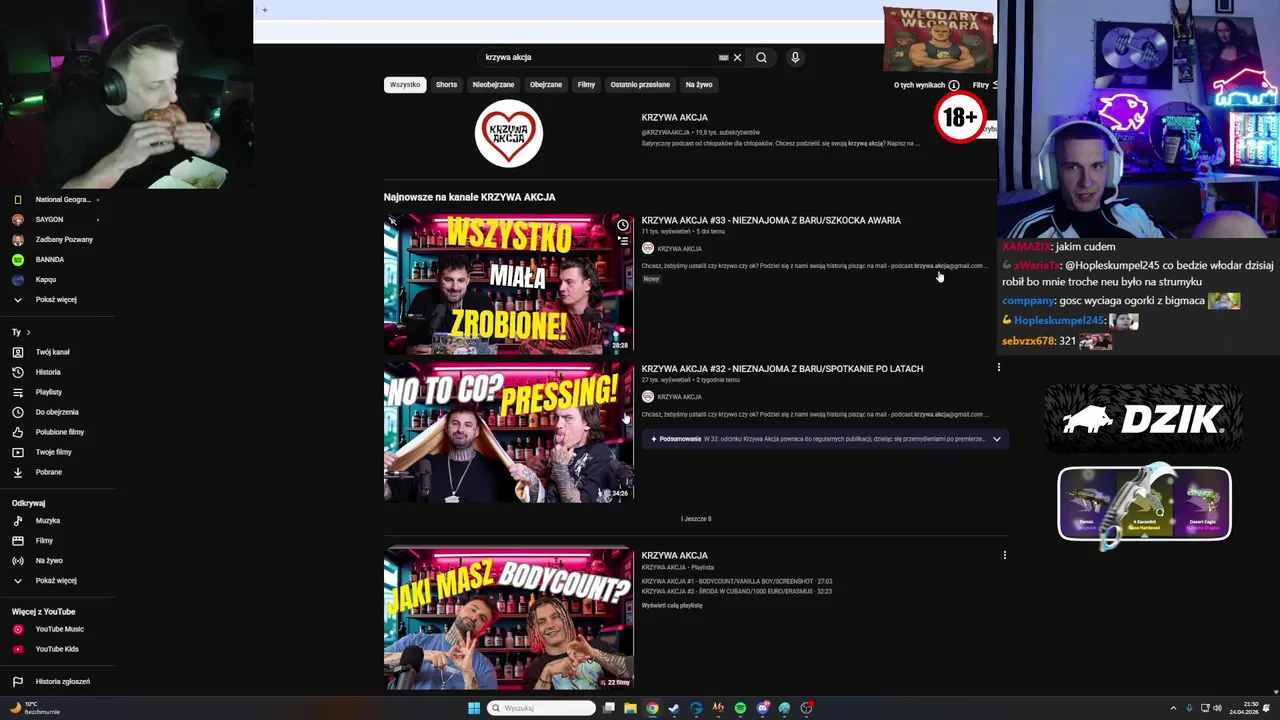Open the Filtry search filters
This screenshot has width=1280, height=720.
pos(984,85)
